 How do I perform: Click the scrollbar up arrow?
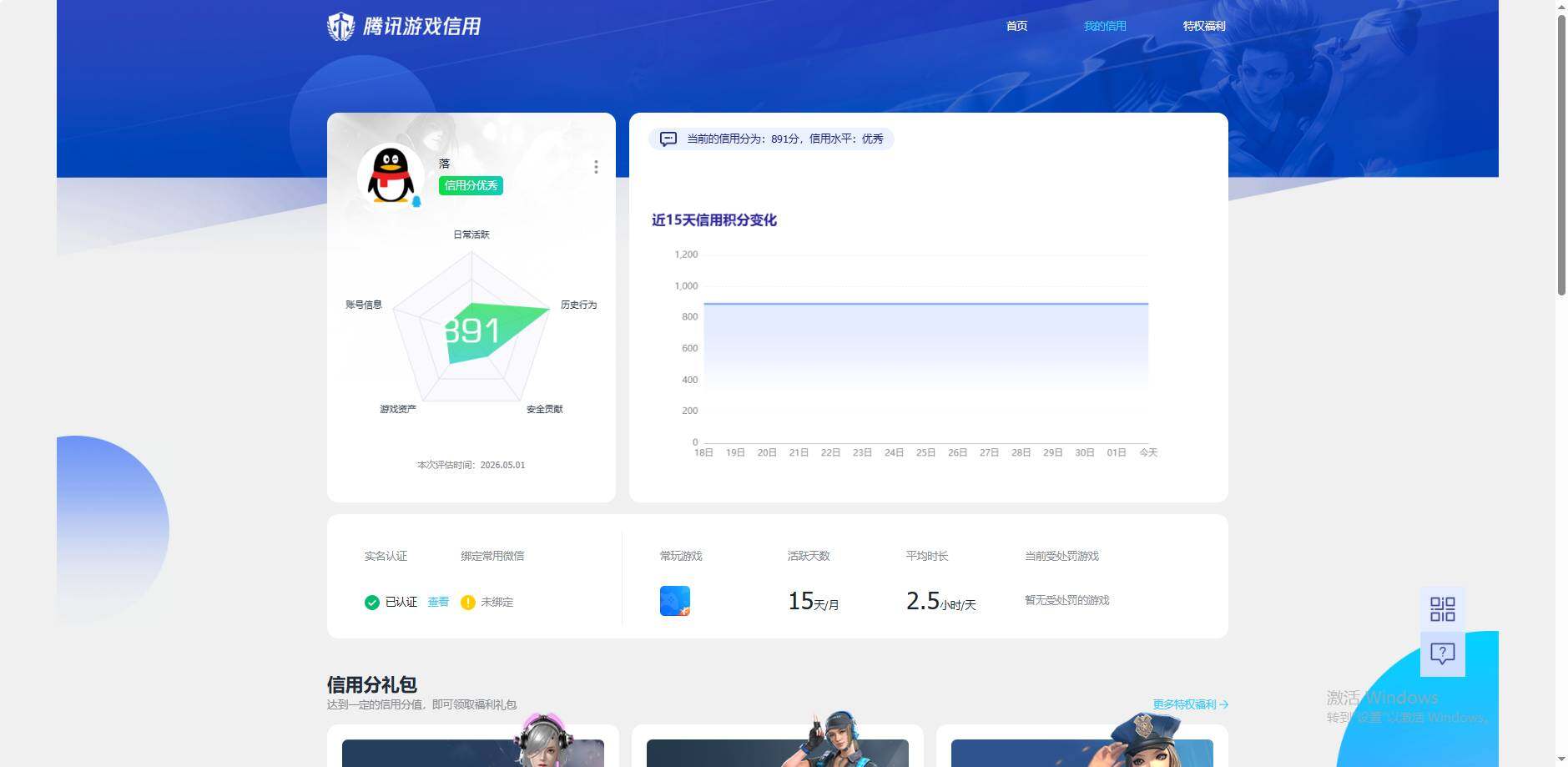tap(1561, 6)
